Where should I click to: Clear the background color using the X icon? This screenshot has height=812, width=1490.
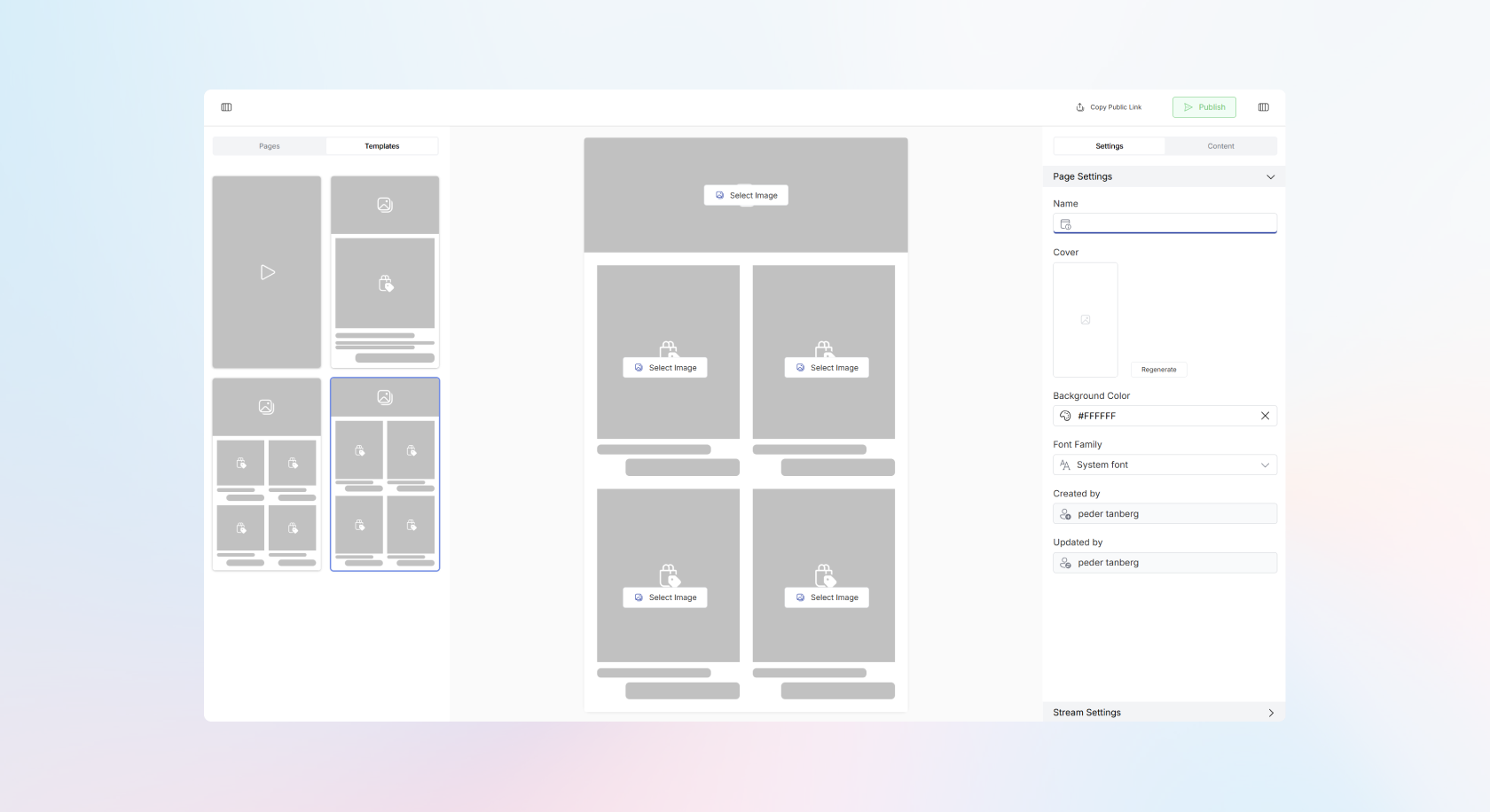pos(1265,415)
